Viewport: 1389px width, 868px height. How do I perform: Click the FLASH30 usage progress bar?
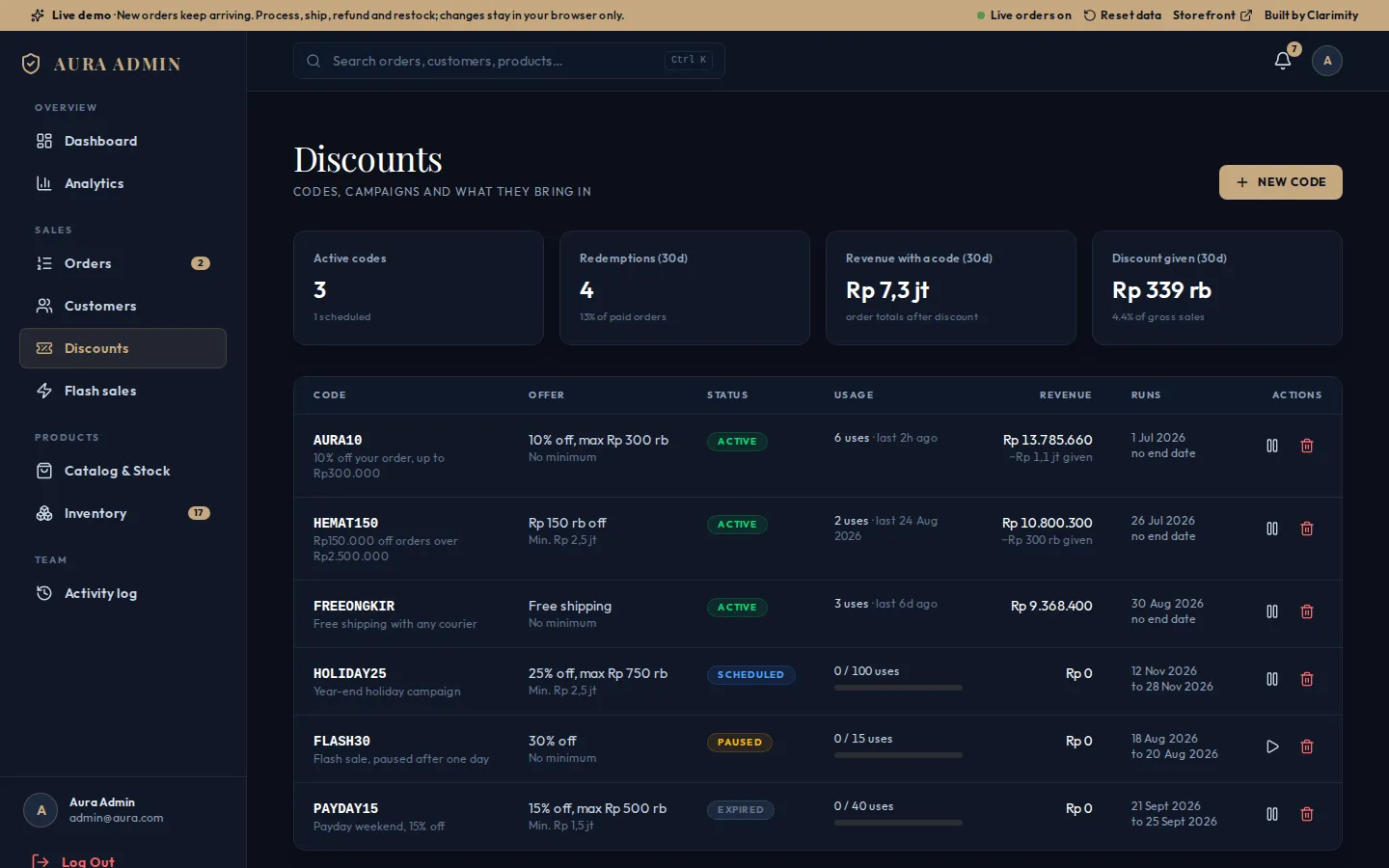(898, 755)
